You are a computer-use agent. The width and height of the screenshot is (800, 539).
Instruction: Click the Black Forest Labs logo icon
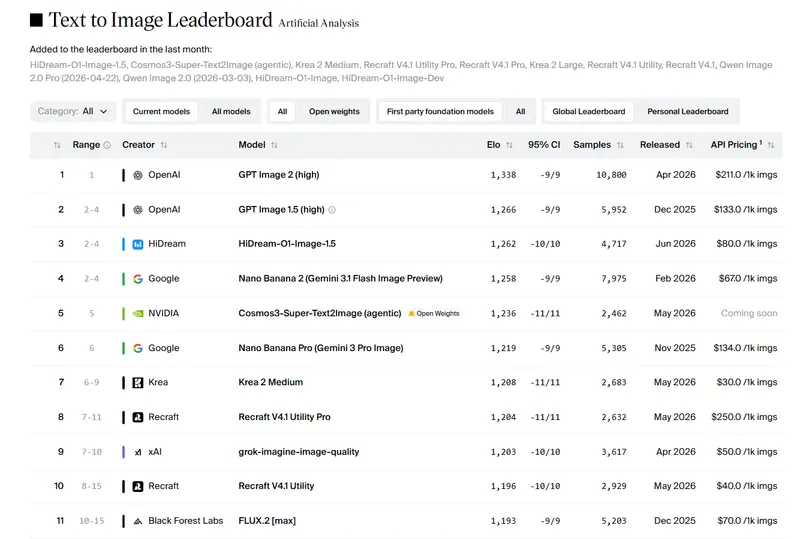pyautogui.click(x=138, y=521)
